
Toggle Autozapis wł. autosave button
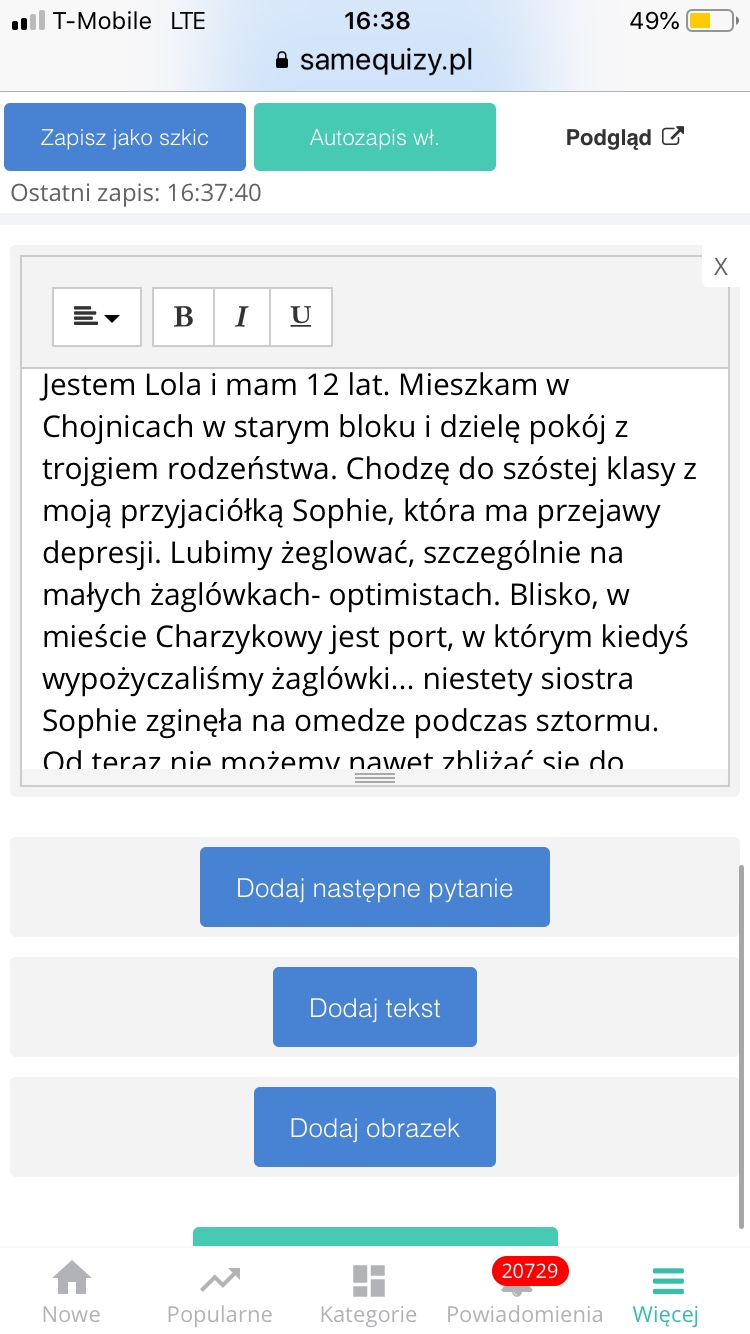[x=374, y=137]
